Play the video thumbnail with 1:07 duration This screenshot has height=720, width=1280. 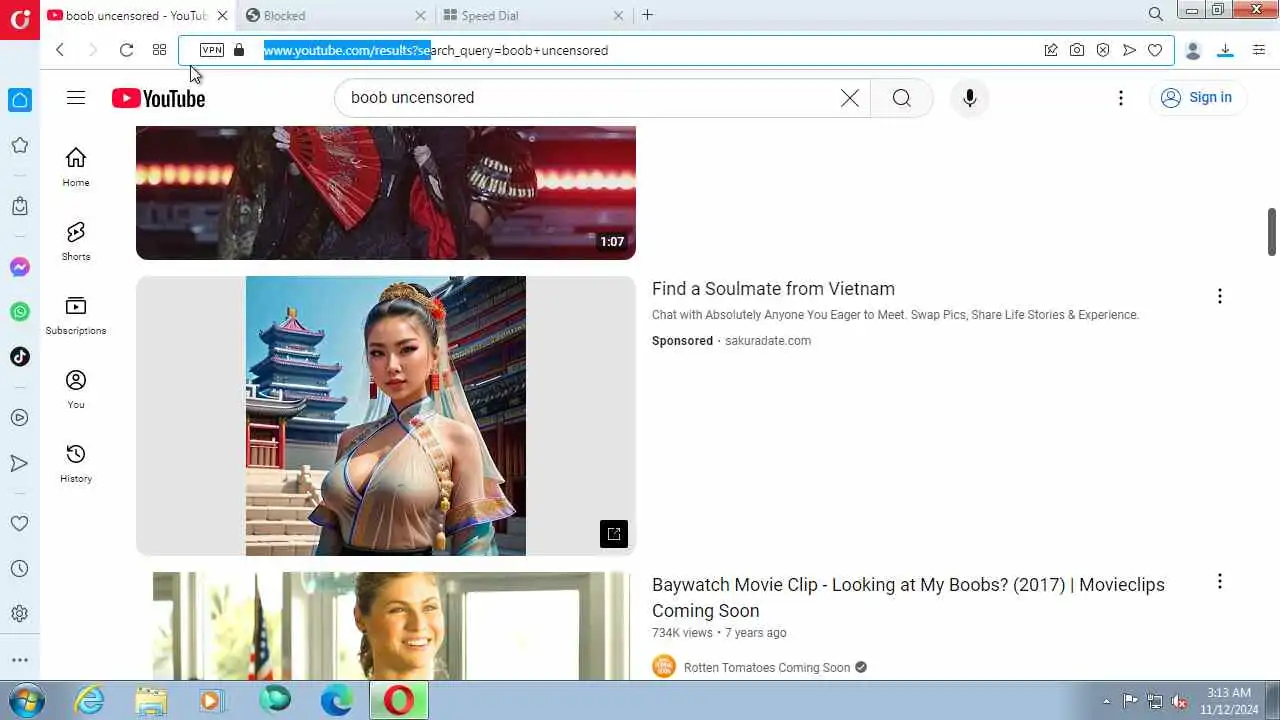386,192
